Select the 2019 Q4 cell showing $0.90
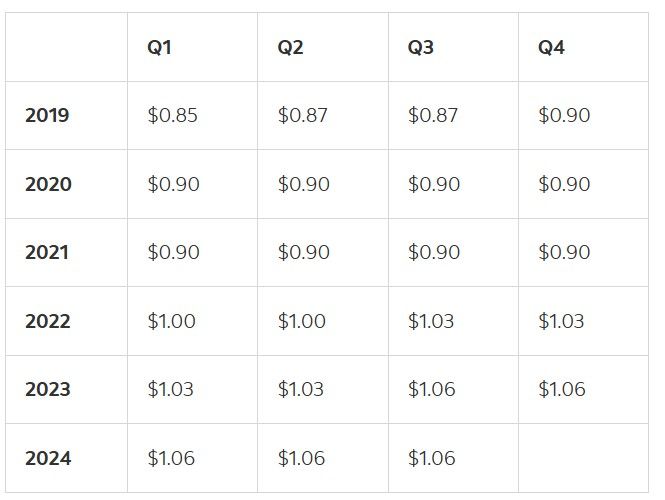 click(x=564, y=115)
